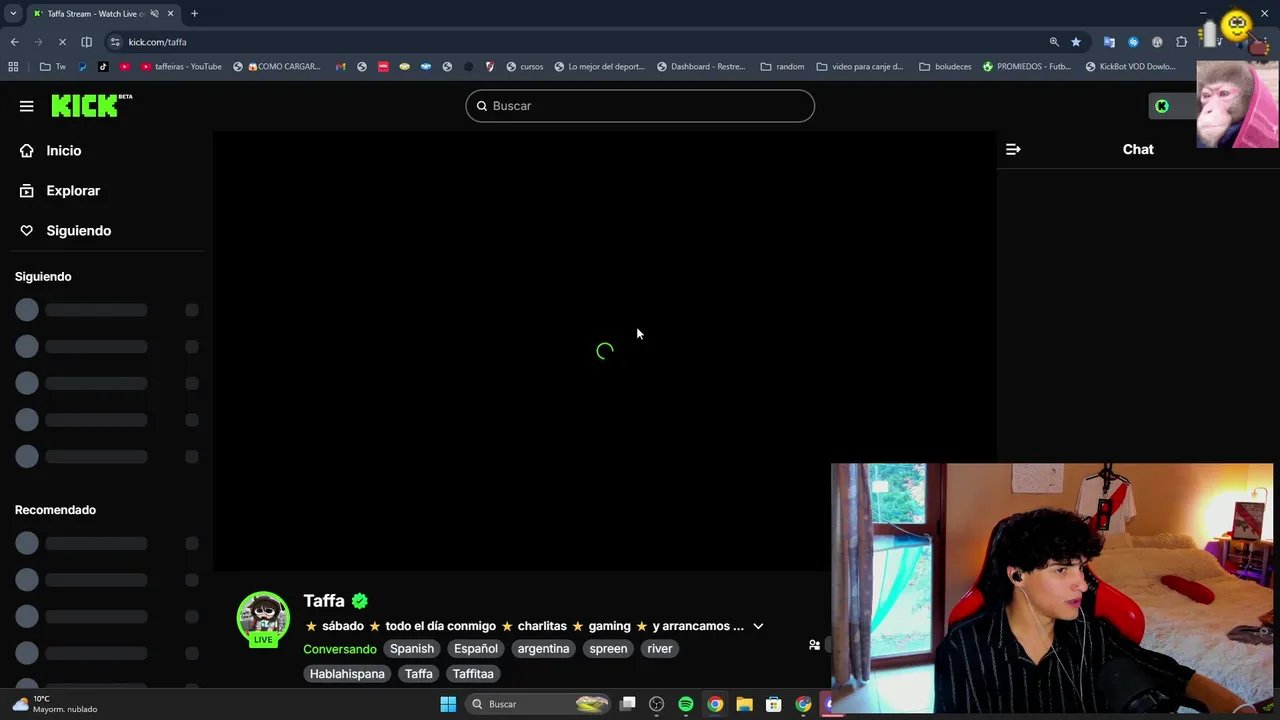Open the Google Translate extension
1280x720 pixels.
[1109, 42]
